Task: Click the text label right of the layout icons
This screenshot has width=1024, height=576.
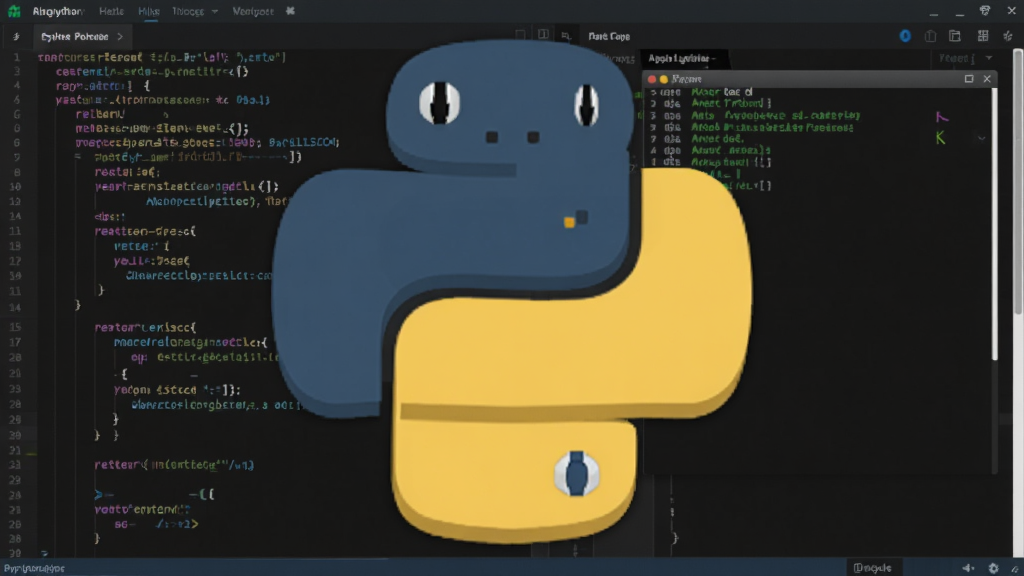Action: 609,37
